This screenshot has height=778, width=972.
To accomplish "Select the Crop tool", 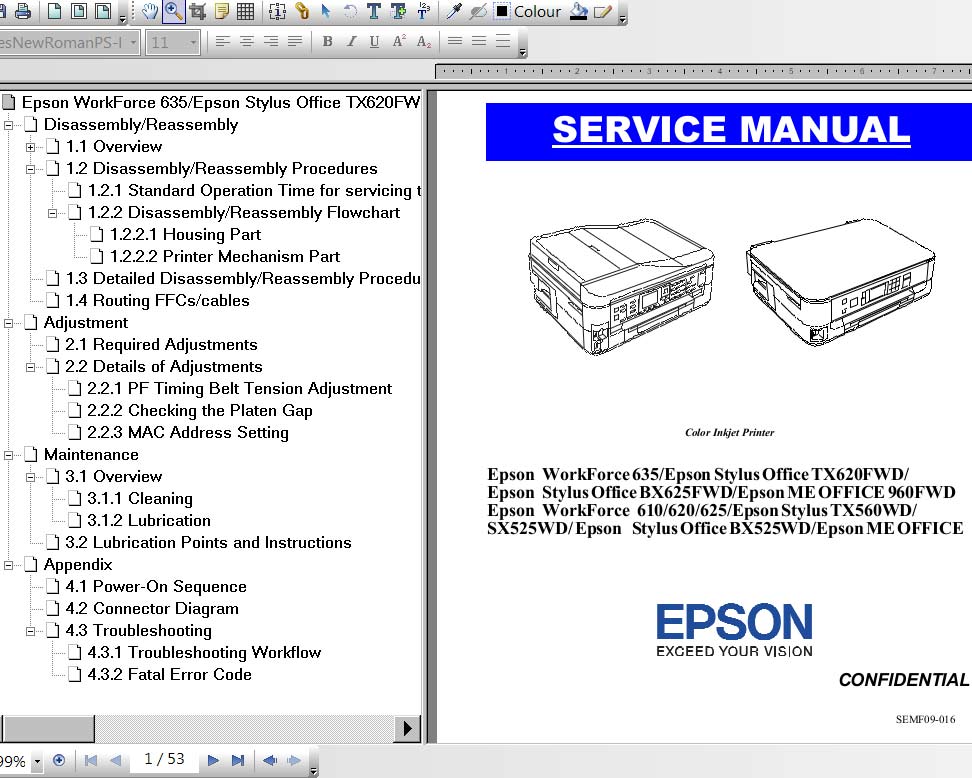I will point(198,11).
